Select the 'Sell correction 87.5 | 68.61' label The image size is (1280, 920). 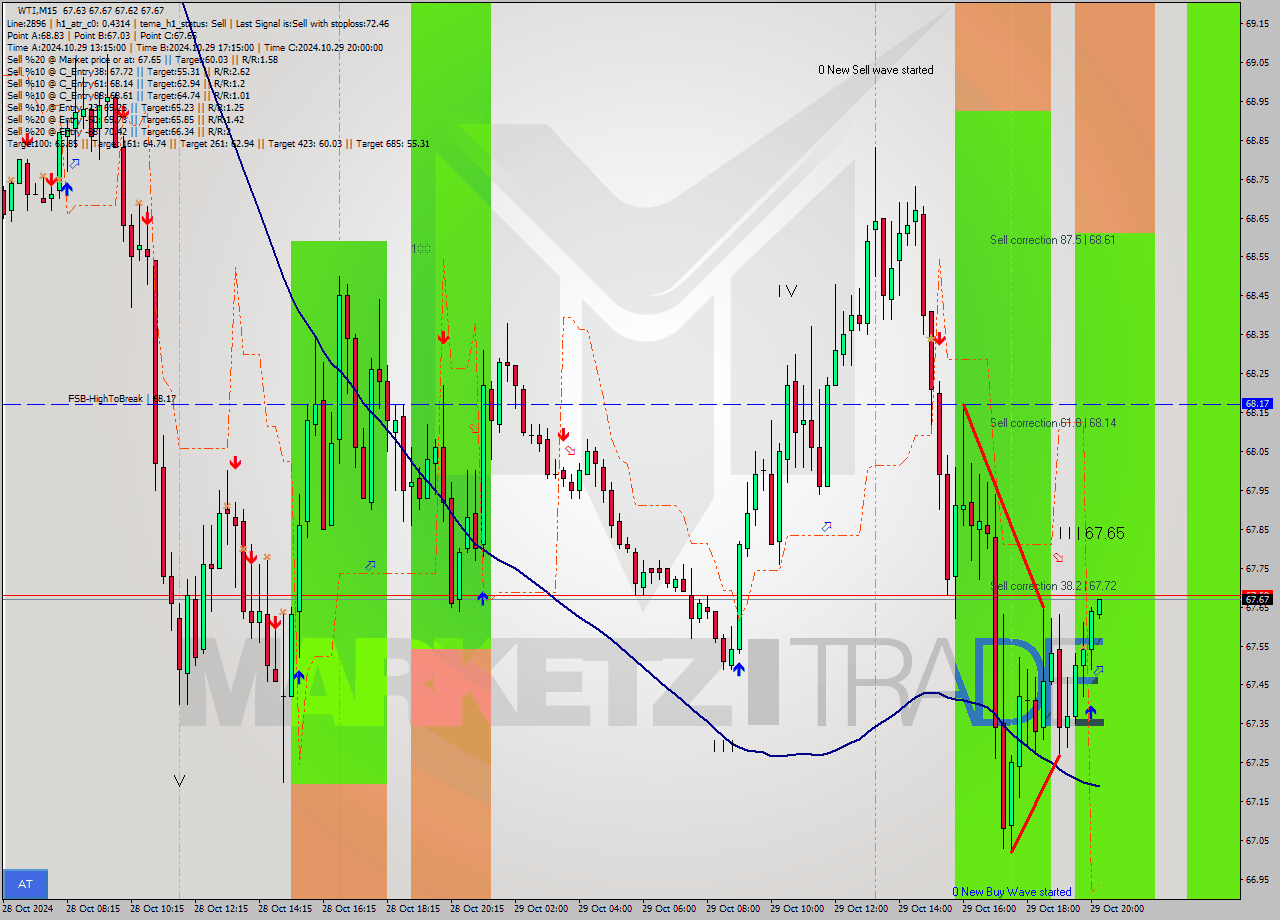1053,240
